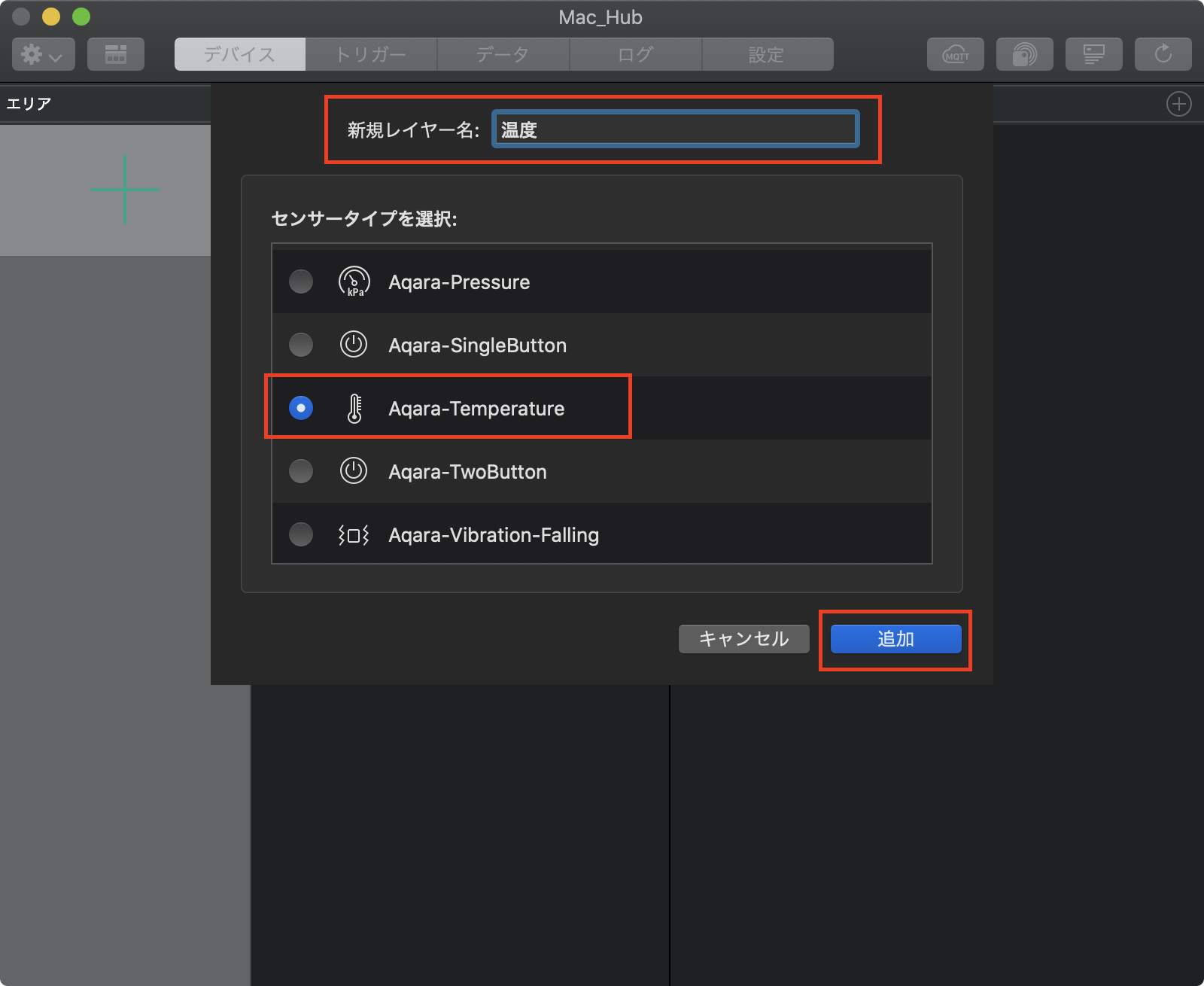
Task: Click the Aqara-SingleButton power icon
Action: [354, 345]
